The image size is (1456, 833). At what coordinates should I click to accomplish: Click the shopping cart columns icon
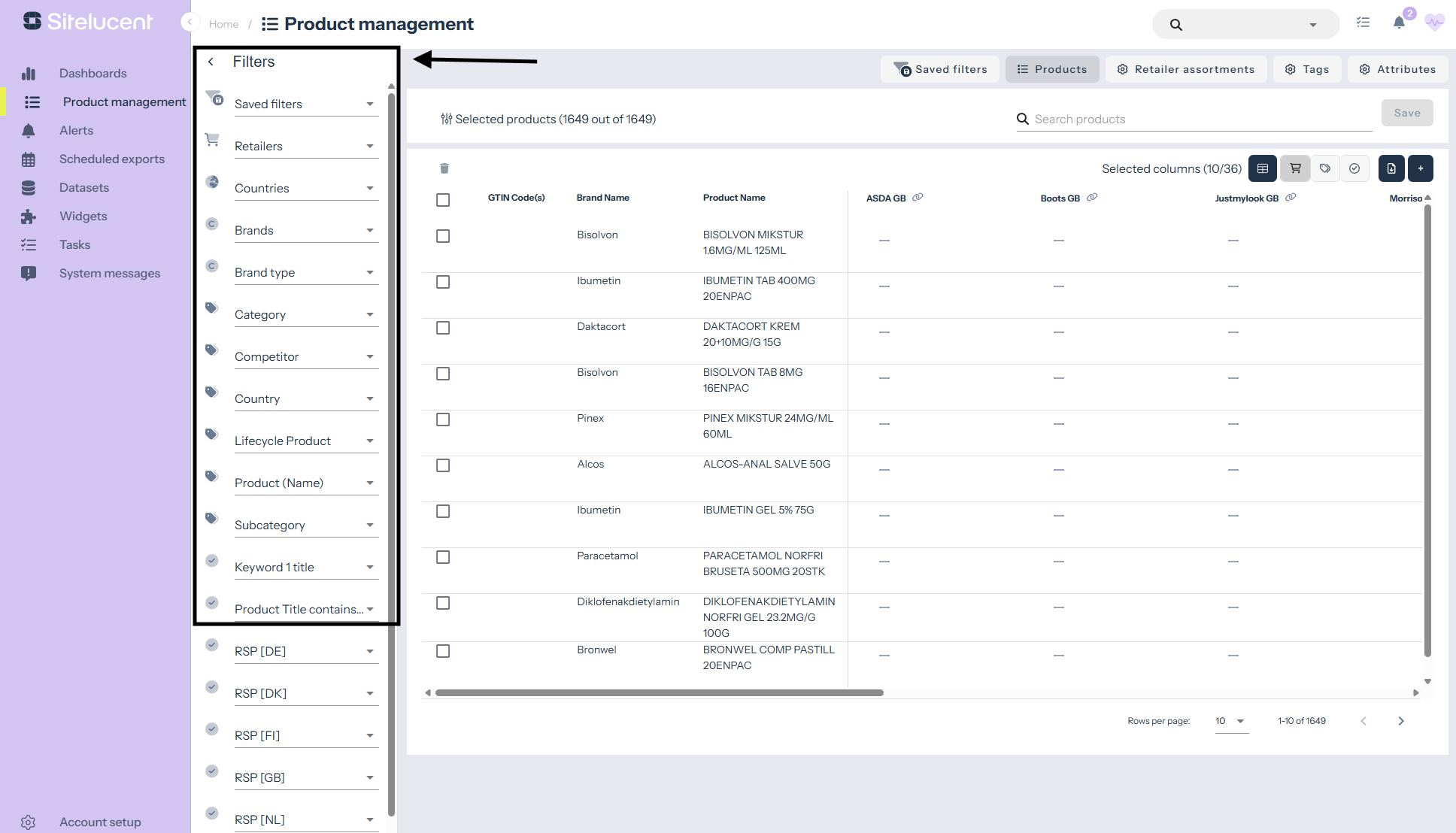point(1295,168)
